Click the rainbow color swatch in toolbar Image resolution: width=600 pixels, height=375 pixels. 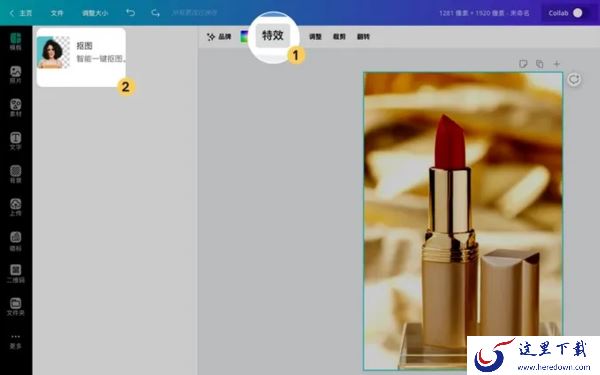tap(244, 37)
